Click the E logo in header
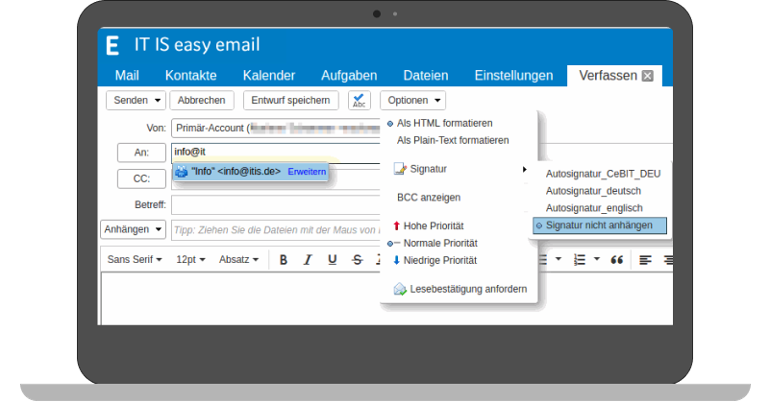The image size is (770, 402). (x=112, y=45)
